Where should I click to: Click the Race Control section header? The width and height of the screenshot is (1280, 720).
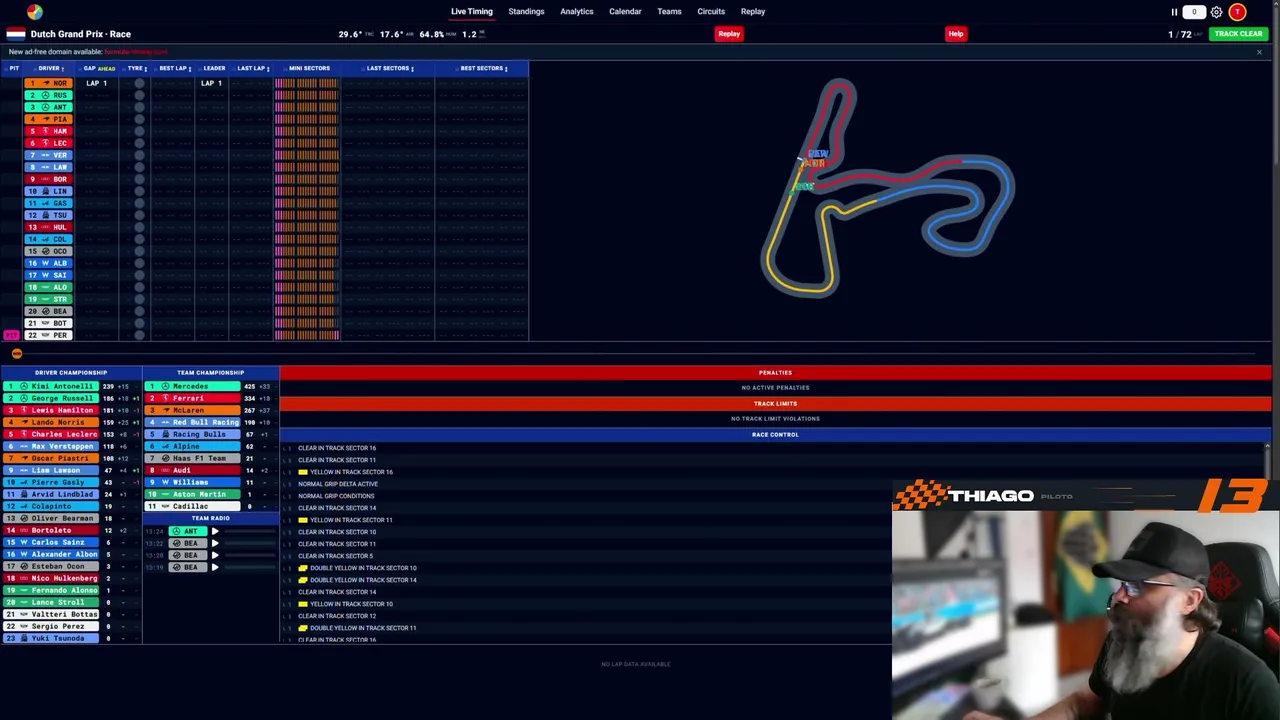[775, 435]
